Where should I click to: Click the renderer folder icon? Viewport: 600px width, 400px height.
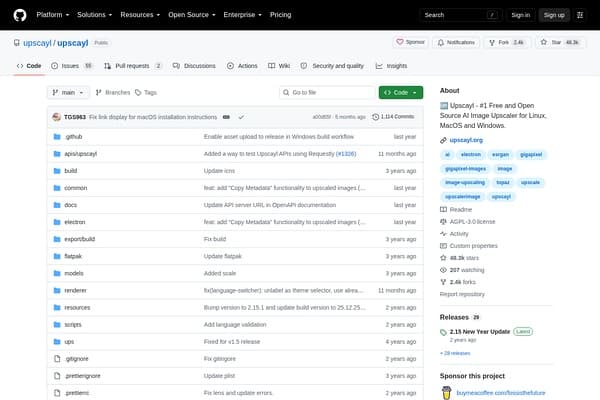pos(57,291)
